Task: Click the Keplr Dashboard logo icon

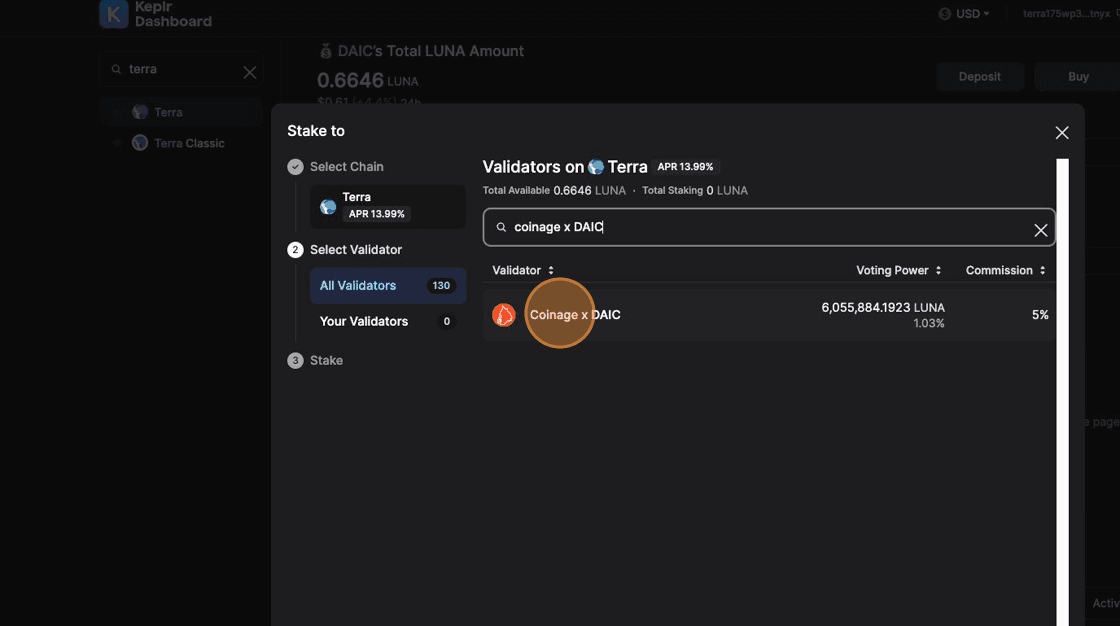Action: (x=113, y=14)
